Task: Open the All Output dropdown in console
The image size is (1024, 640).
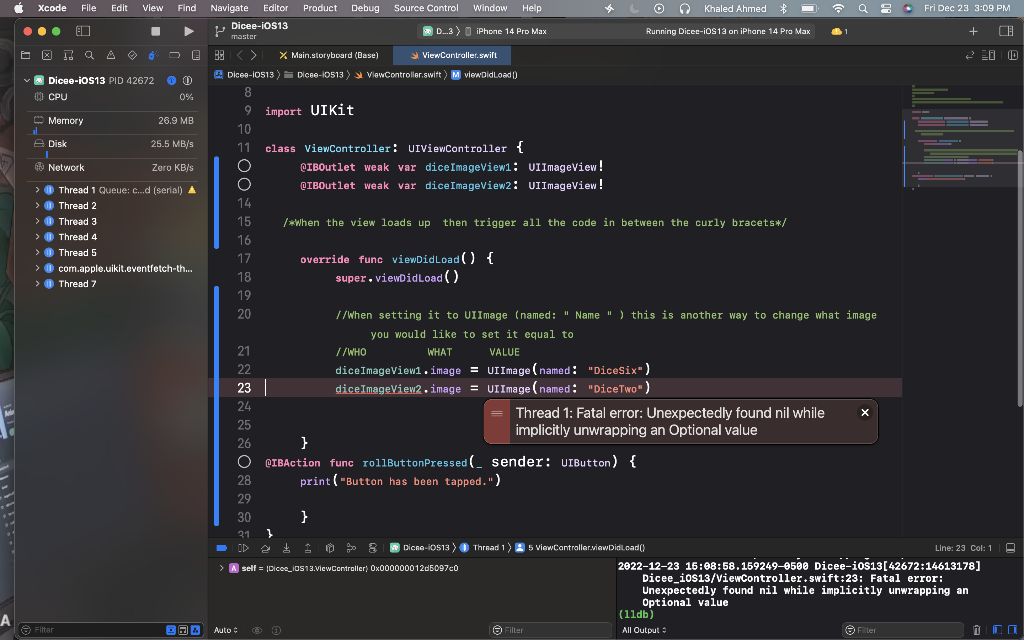Action: tap(643, 630)
